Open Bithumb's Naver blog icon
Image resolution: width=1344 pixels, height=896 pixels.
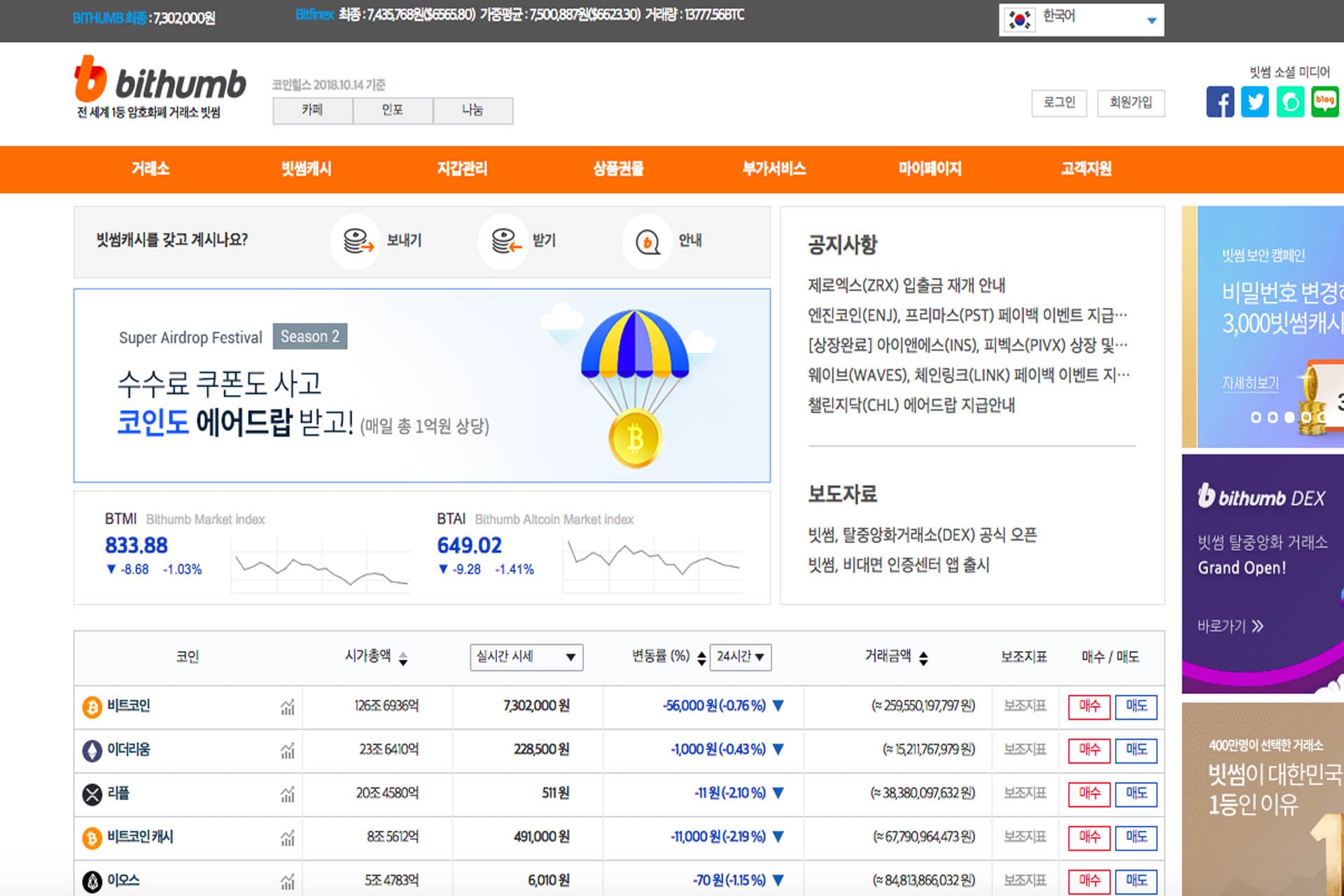click(x=1324, y=102)
